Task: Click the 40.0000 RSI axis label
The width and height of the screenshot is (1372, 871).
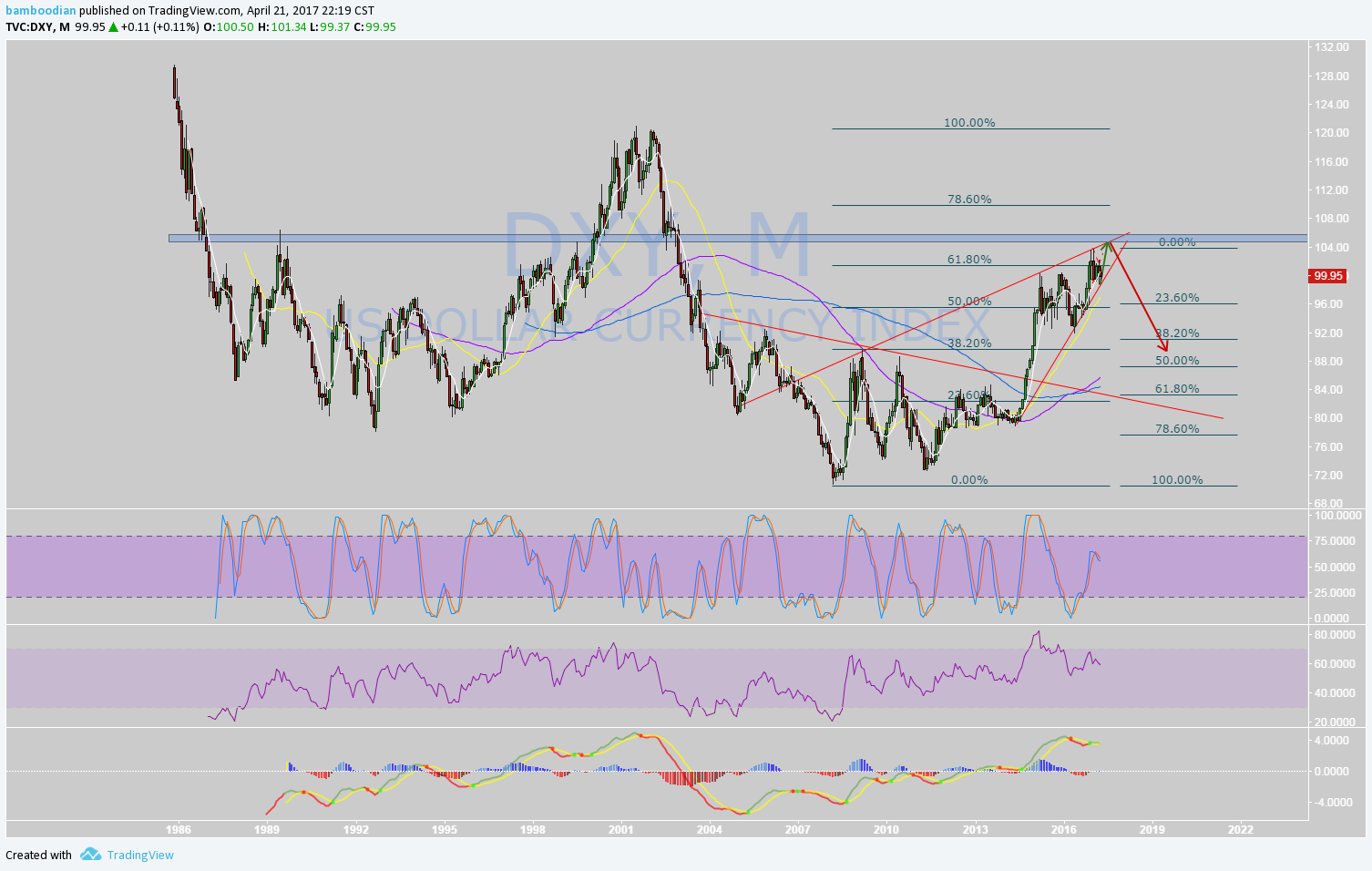Action: tap(1335, 693)
